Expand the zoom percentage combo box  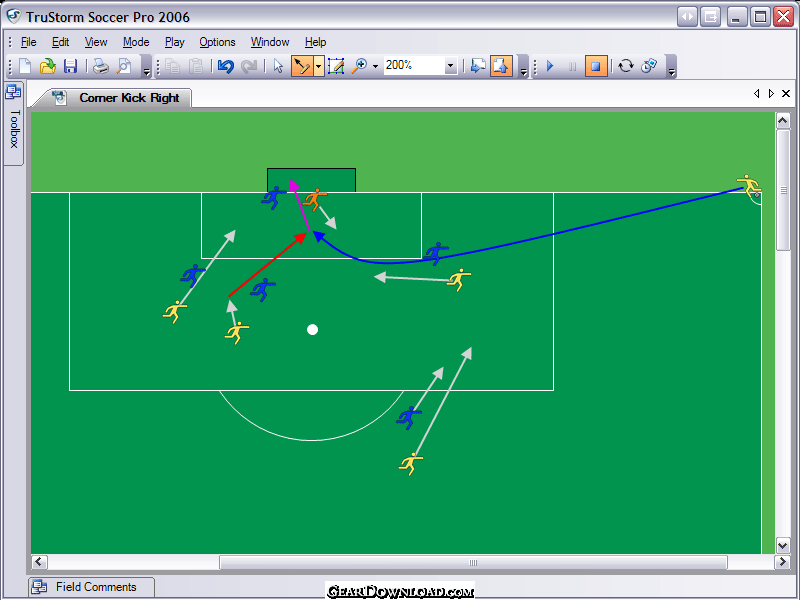tap(451, 65)
